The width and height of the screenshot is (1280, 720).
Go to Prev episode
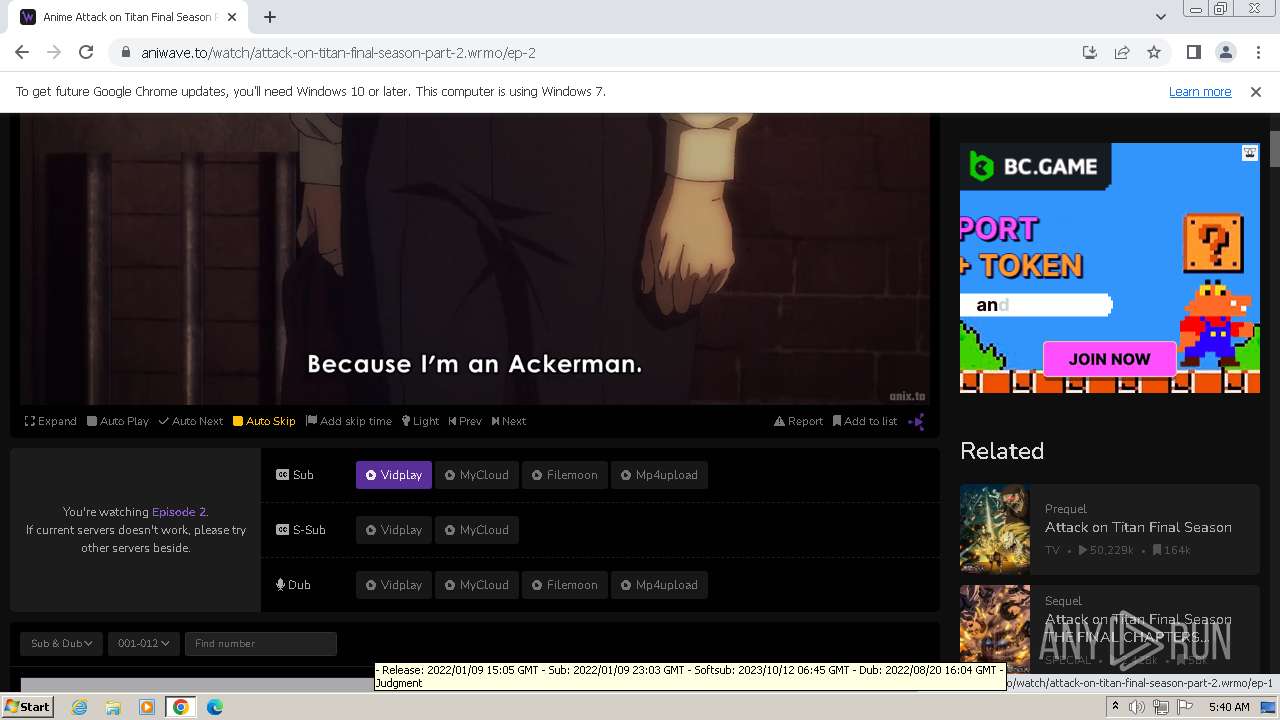[x=465, y=421]
